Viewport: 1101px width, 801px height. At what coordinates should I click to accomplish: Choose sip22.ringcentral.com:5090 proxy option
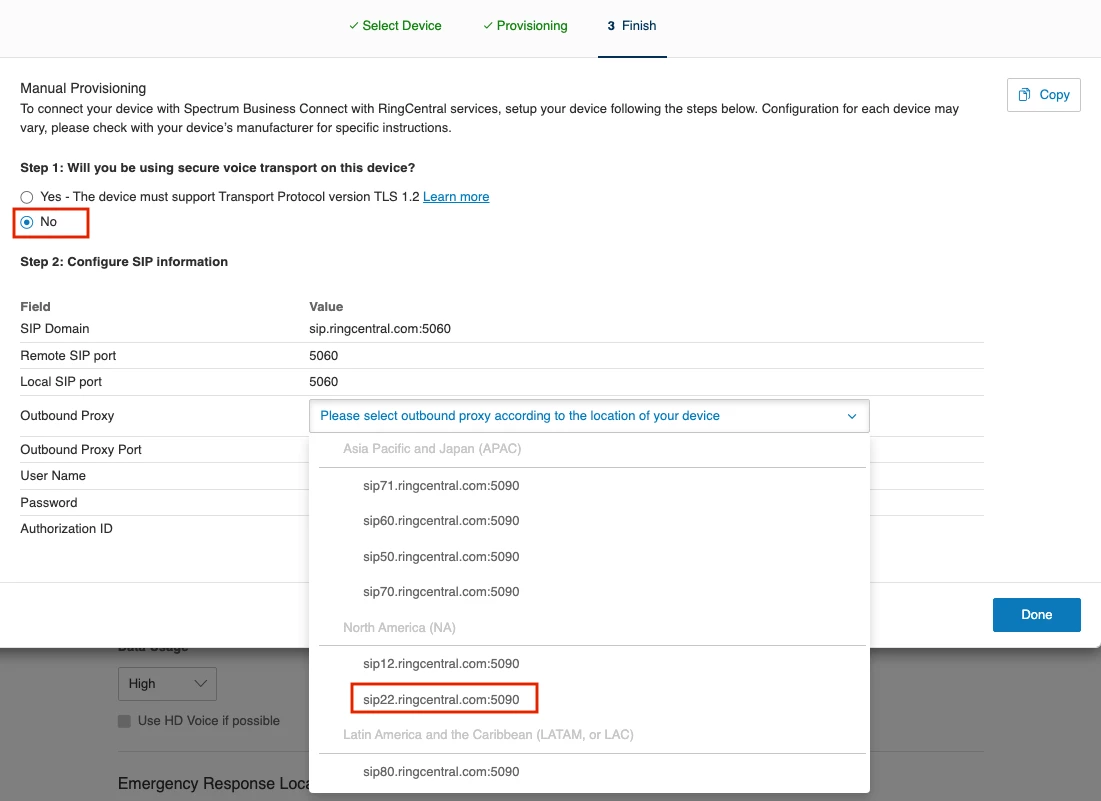coord(441,699)
